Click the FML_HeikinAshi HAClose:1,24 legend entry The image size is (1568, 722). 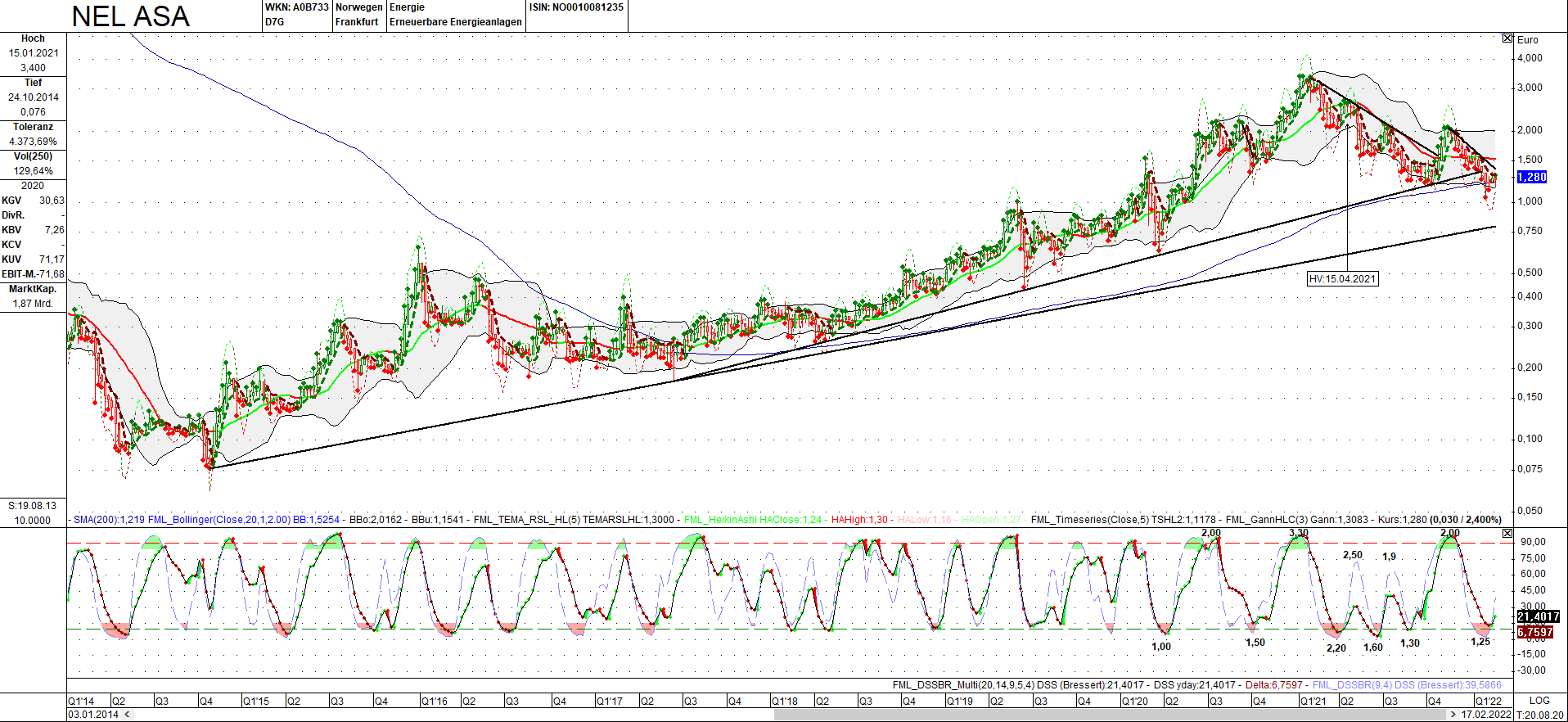tap(753, 520)
